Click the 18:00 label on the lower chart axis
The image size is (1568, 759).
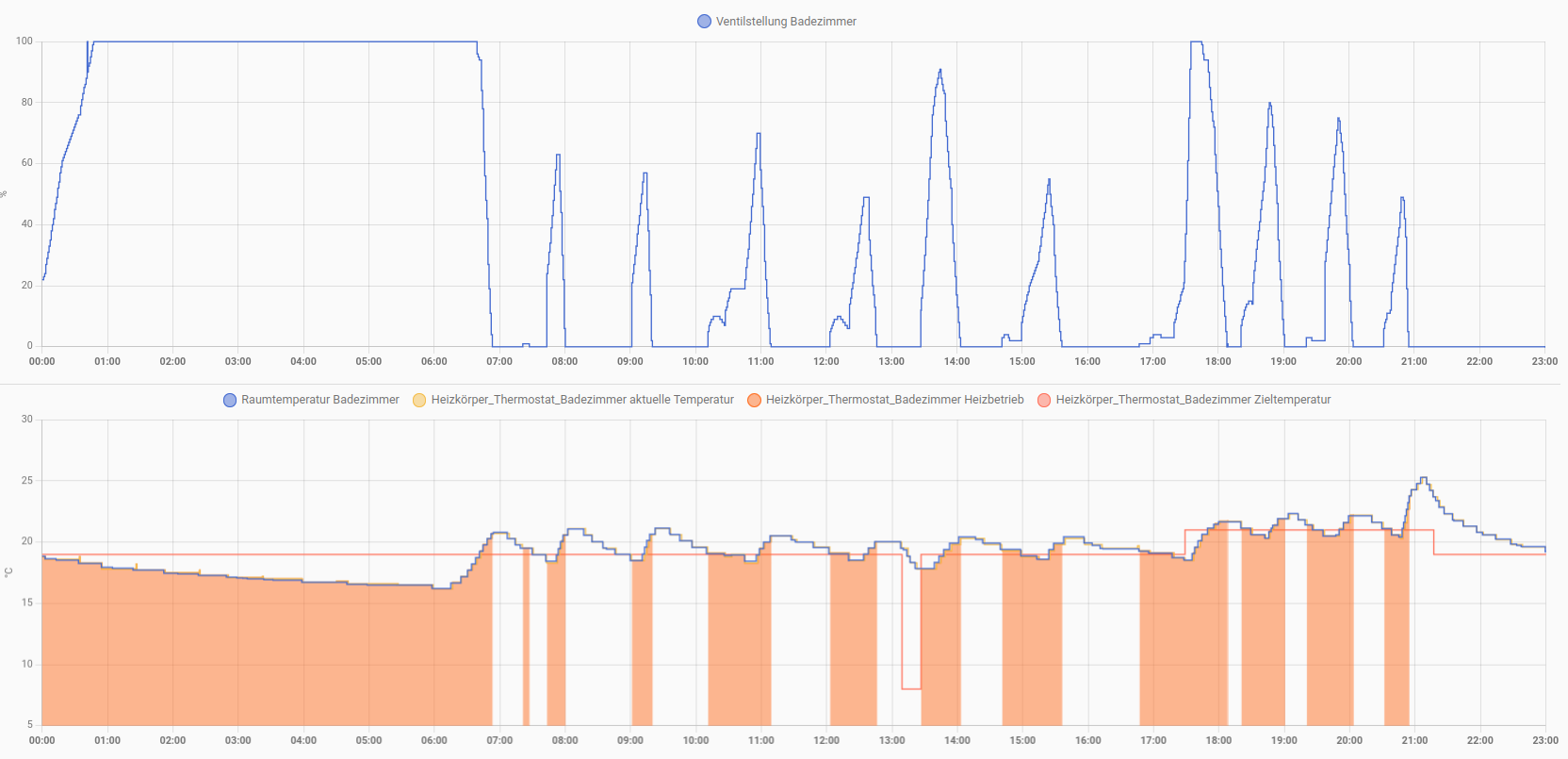click(x=1218, y=740)
